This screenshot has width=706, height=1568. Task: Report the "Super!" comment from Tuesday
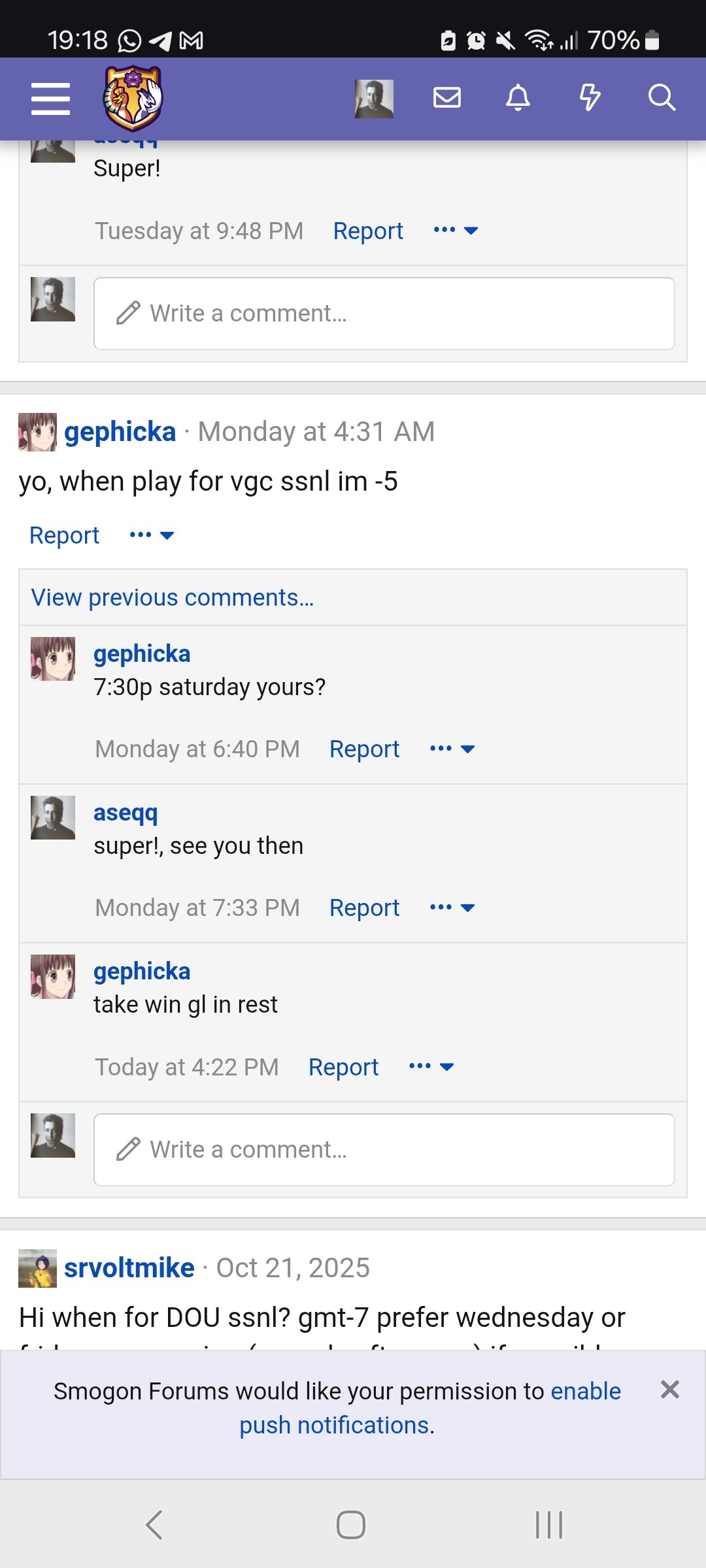click(368, 231)
